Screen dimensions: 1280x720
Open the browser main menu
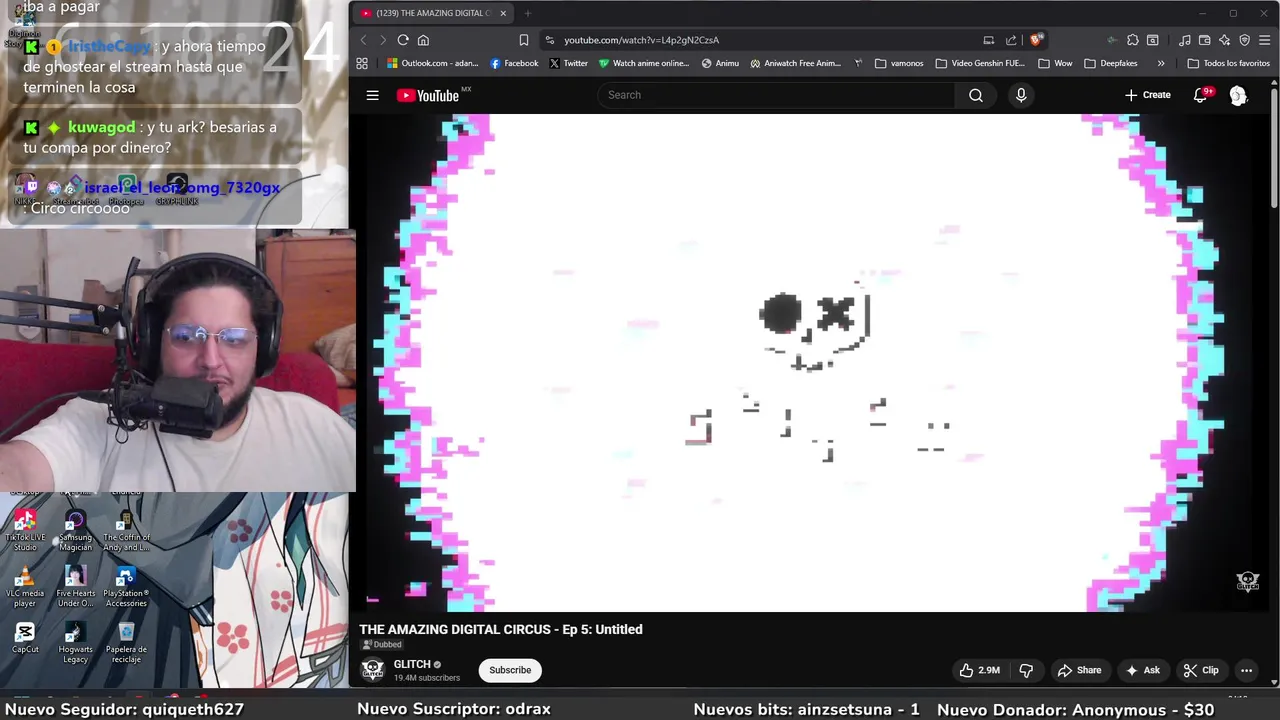1265,40
